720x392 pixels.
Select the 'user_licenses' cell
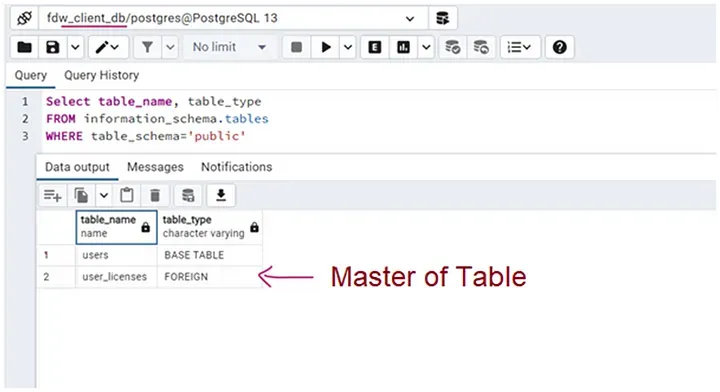pyautogui.click(x=117, y=277)
